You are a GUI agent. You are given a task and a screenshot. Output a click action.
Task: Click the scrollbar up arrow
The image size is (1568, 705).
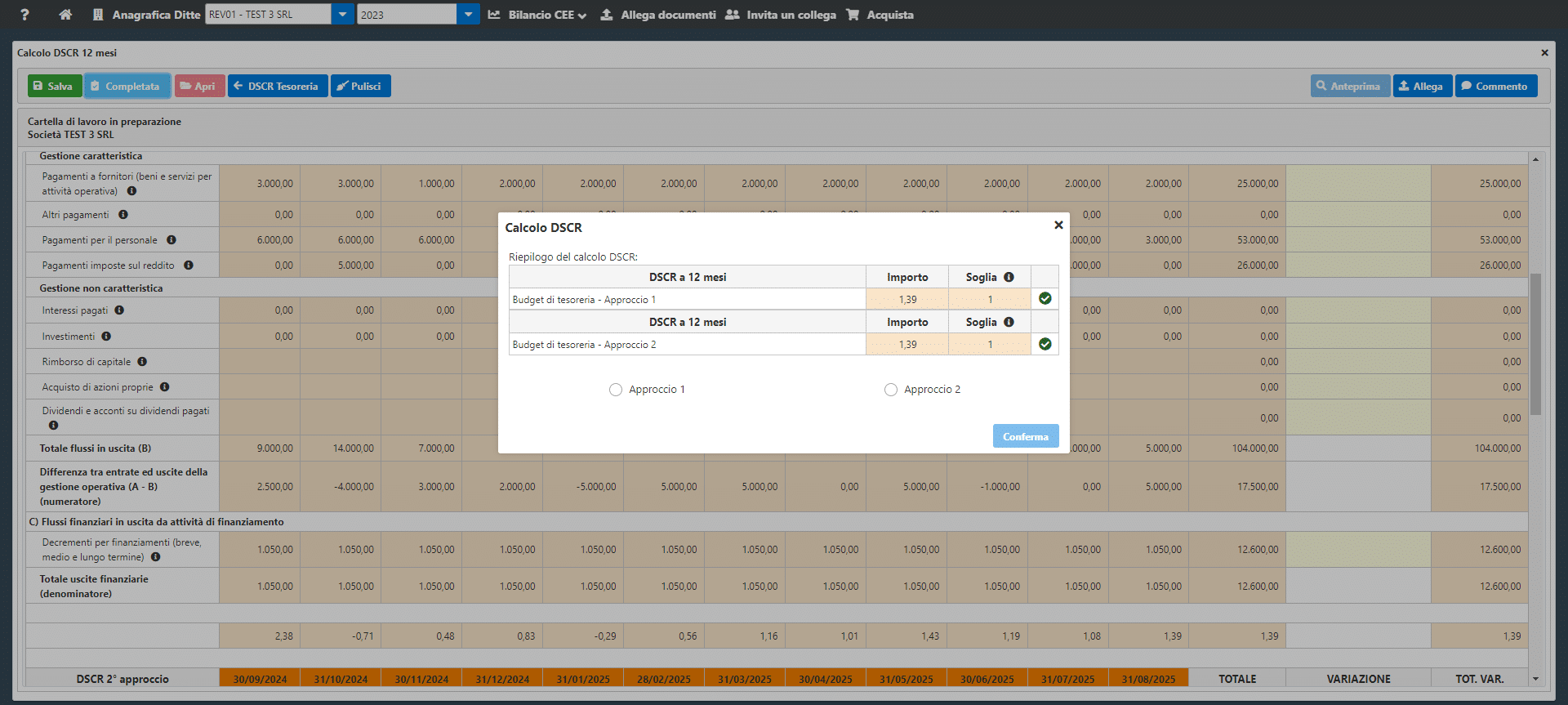click(1535, 159)
